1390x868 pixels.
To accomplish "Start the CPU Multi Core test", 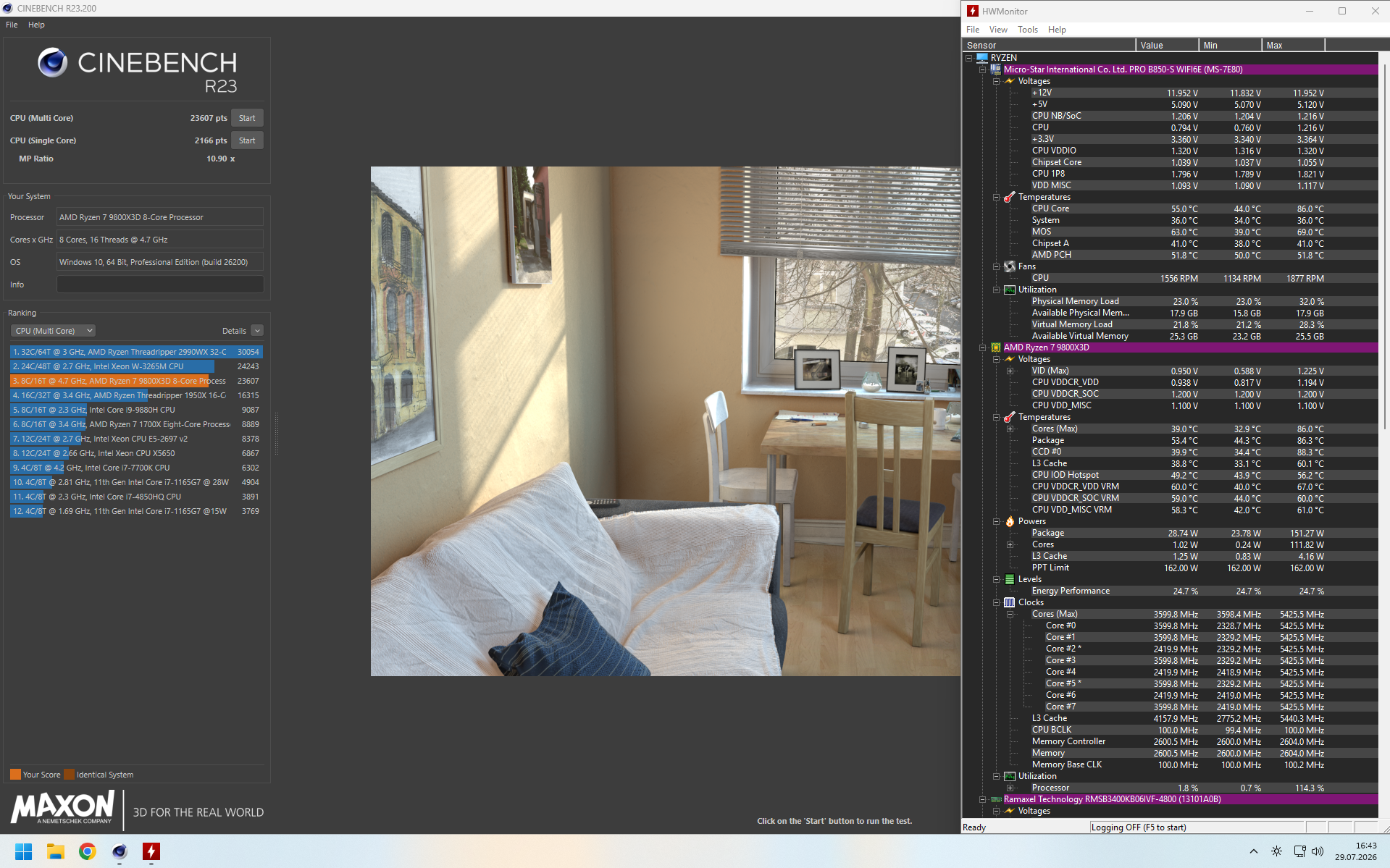I will 247,118.
